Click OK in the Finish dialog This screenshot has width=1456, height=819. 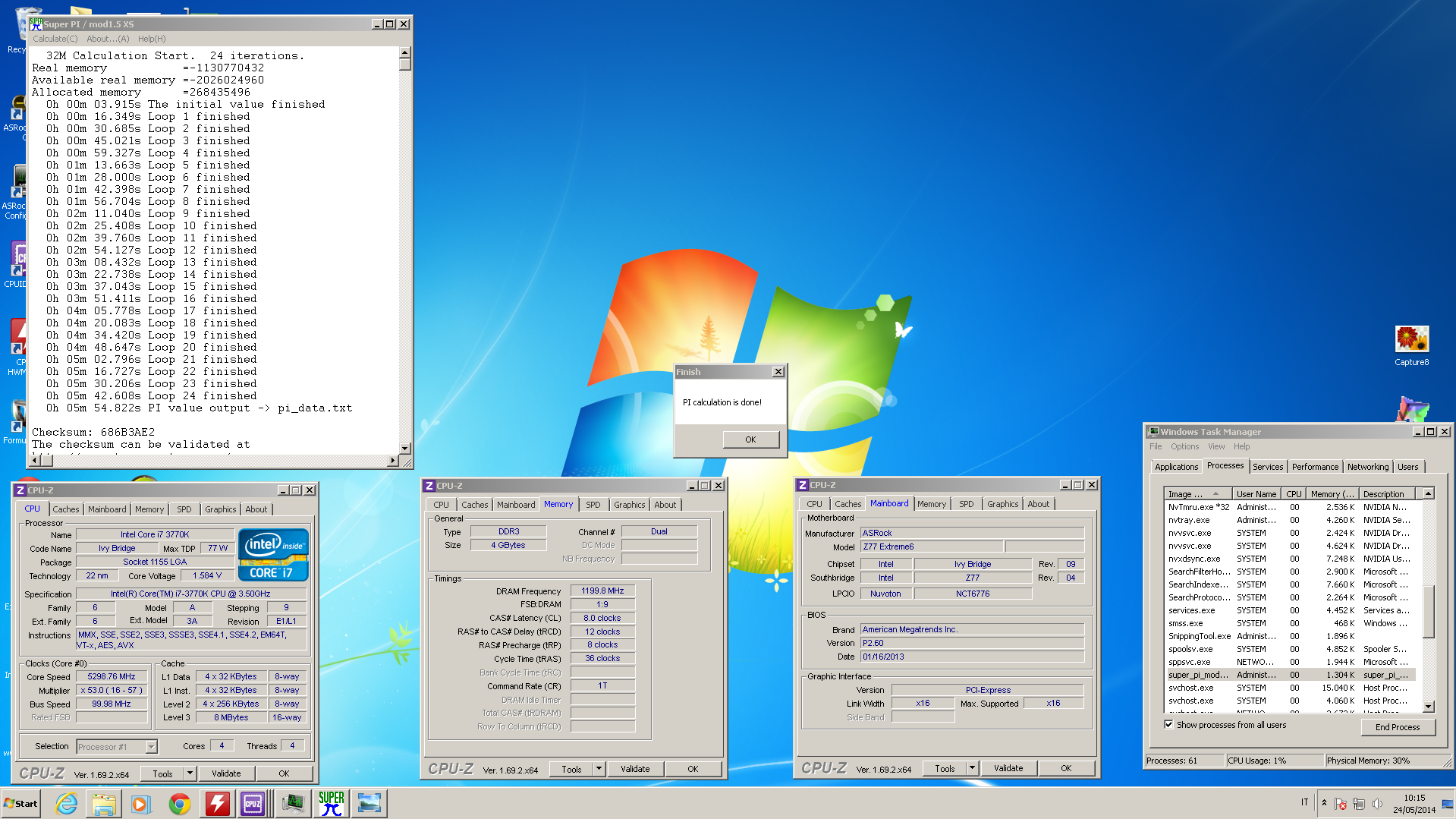point(750,439)
